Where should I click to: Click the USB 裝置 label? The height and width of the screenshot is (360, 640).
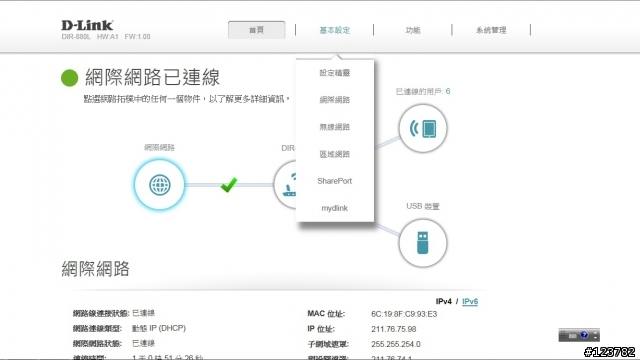click(423, 206)
